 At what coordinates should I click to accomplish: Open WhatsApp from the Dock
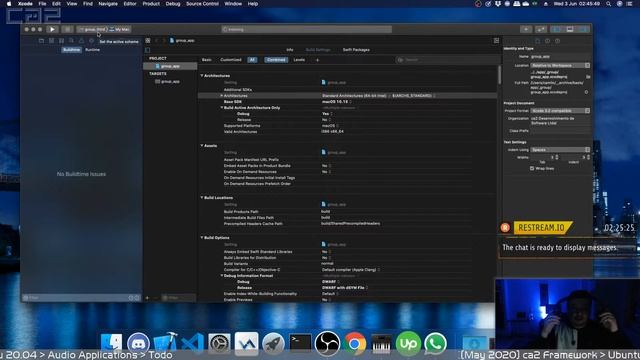(x=435, y=343)
